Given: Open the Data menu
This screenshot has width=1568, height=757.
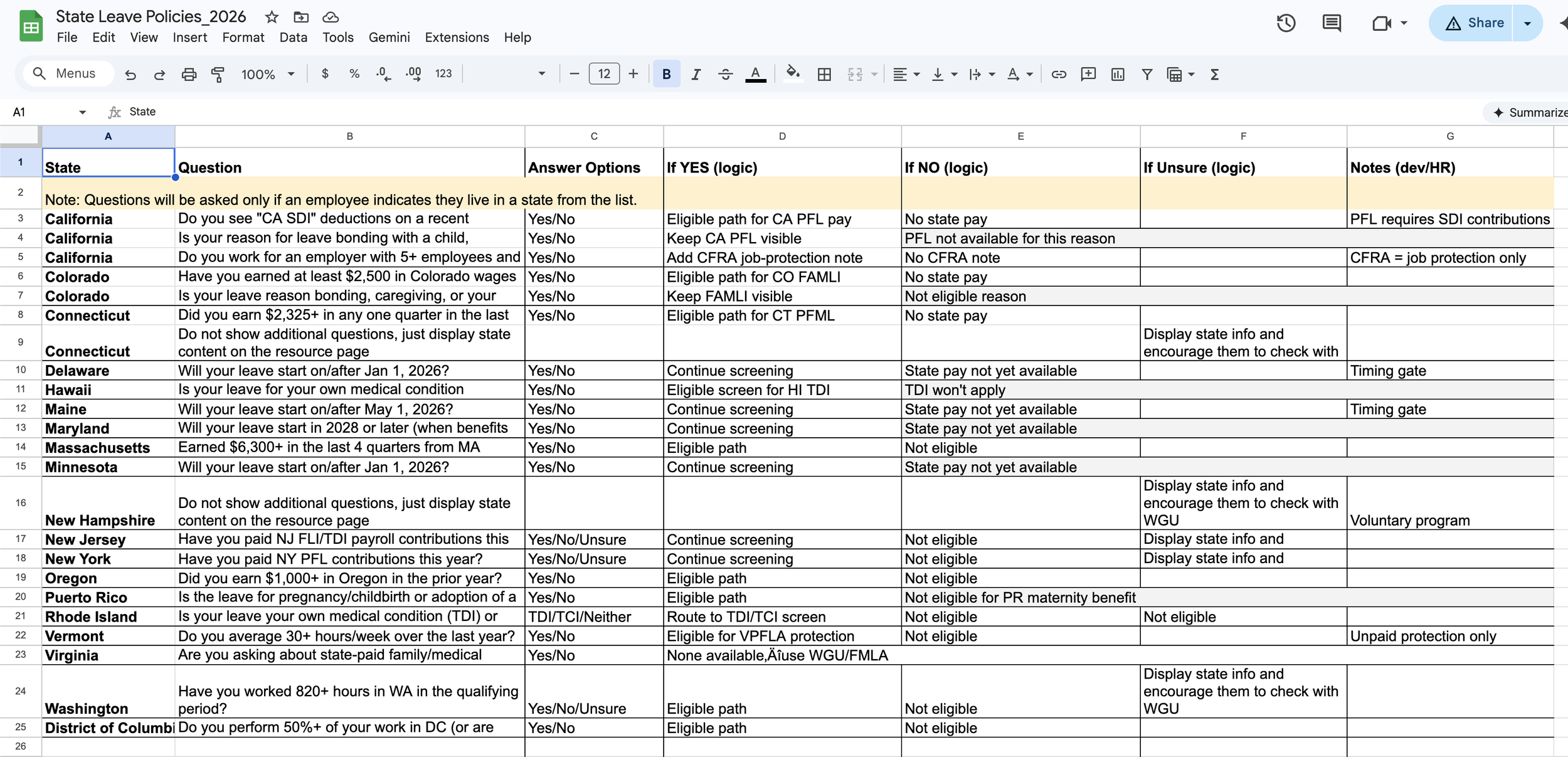Looking at the screenshot, I should pyautogui.click(x=293, y=38).
